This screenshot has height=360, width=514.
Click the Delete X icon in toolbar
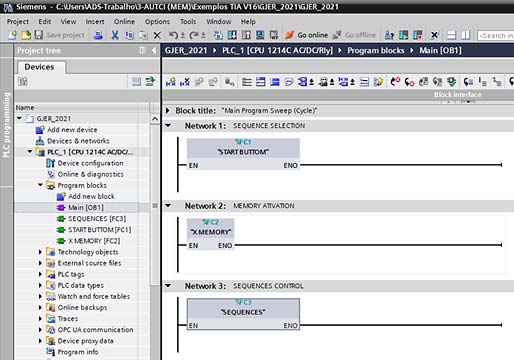click(157, 35)
